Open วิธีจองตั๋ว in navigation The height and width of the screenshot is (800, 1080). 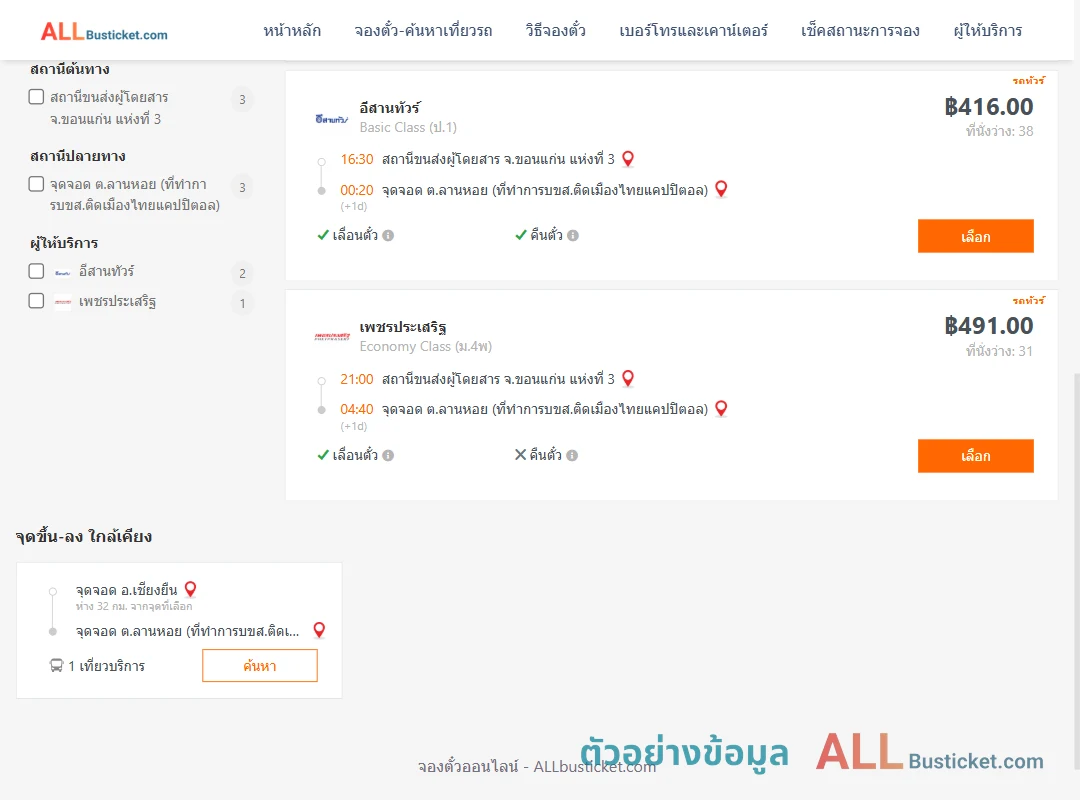click(x=555, y=31)
